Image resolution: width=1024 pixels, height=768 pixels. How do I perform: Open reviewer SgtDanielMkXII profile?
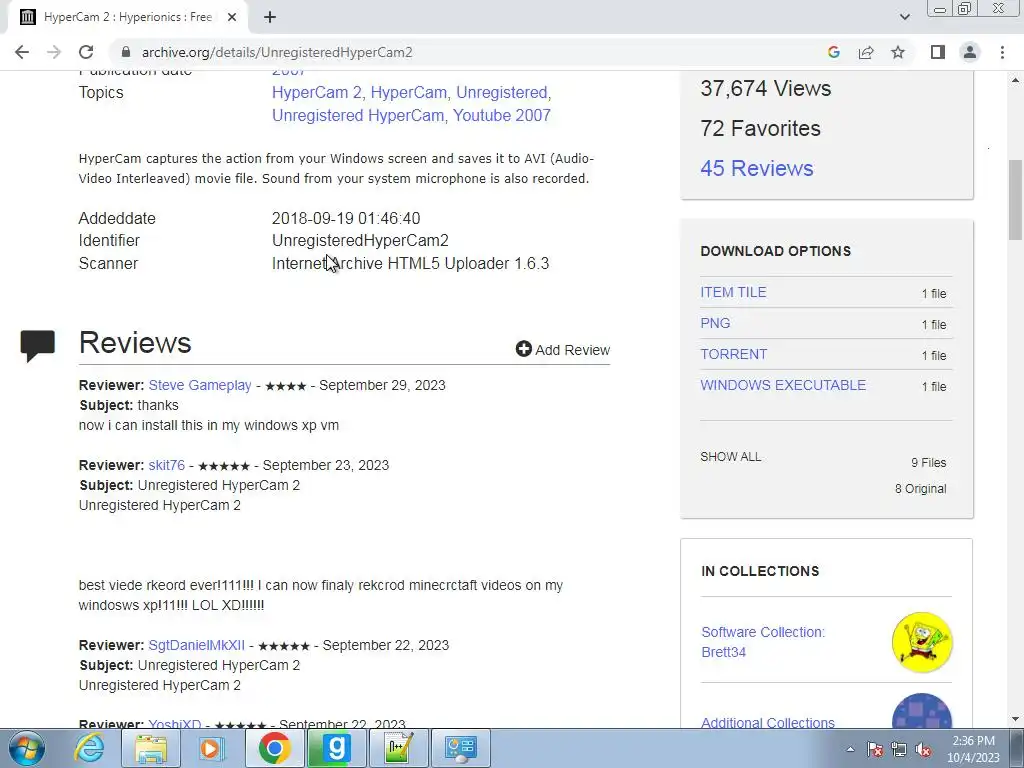197,645
